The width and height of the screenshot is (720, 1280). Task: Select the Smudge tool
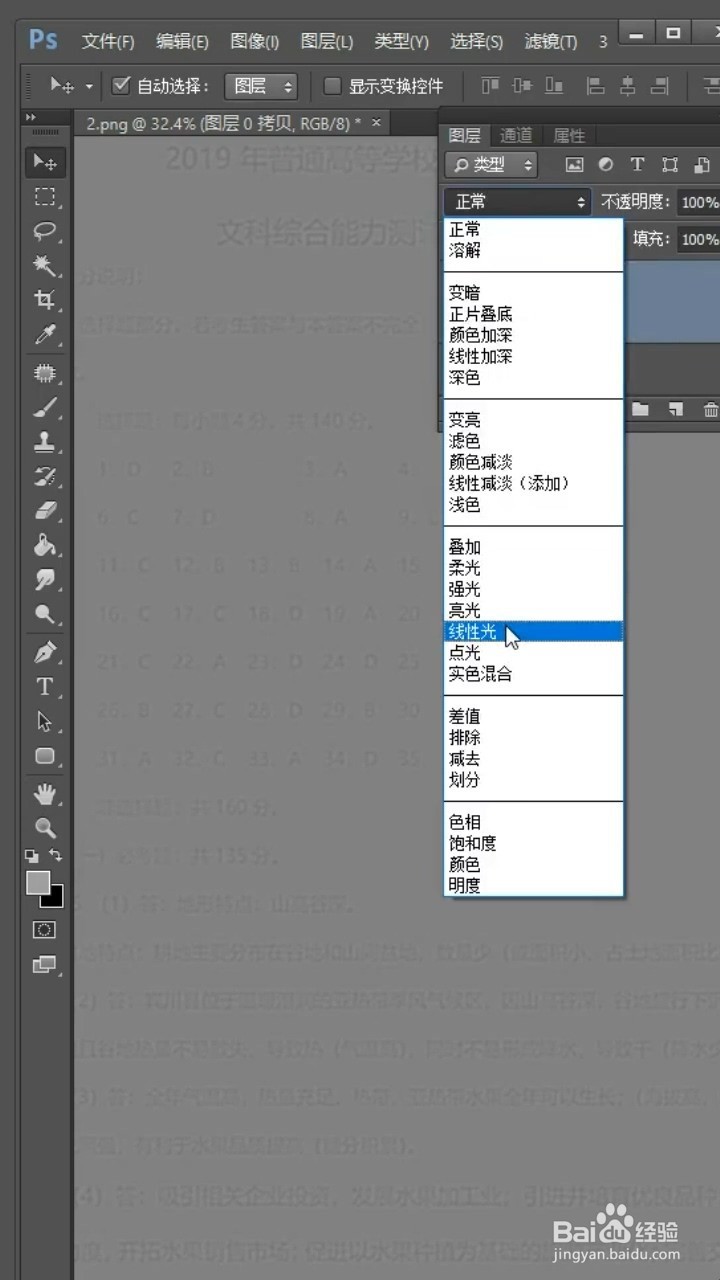tap(45, 580)
